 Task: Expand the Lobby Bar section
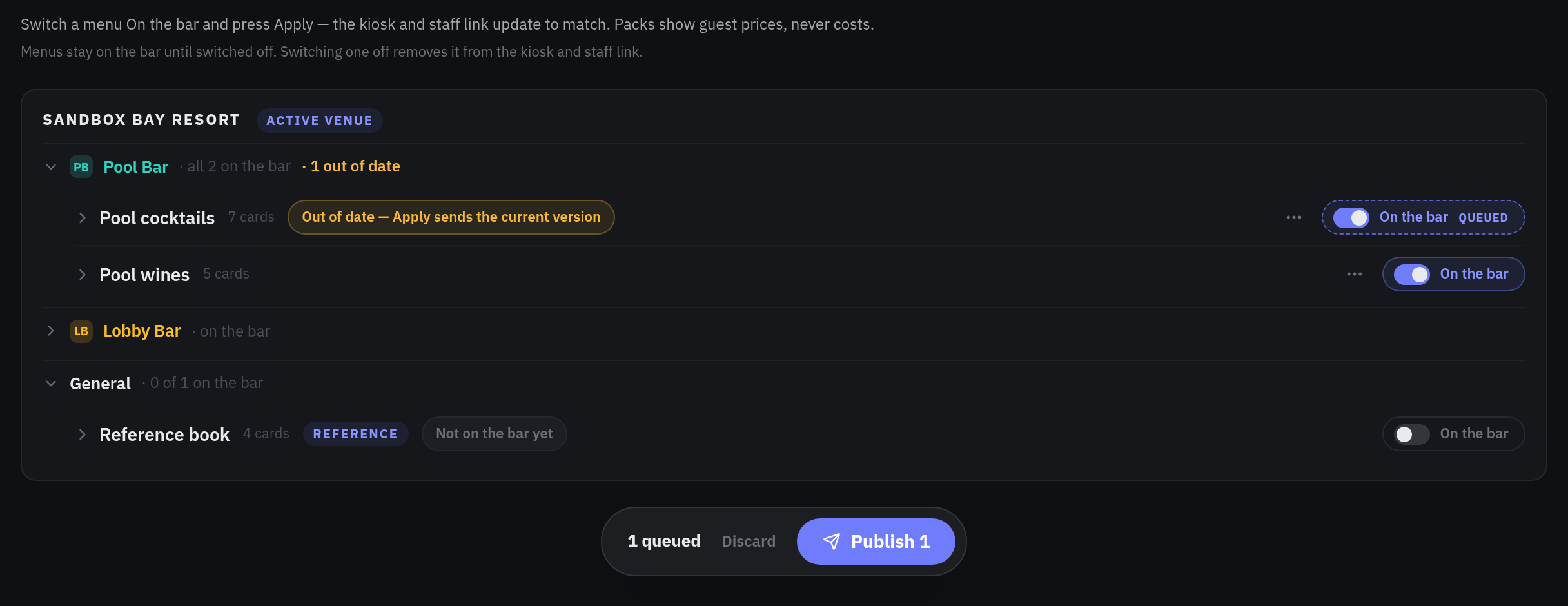coord(51,331)
